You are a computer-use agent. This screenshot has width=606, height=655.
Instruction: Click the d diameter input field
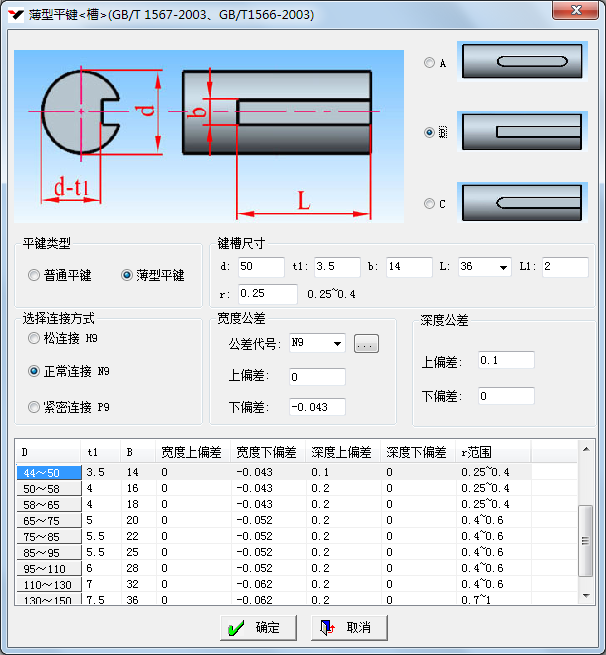point(261,267)
